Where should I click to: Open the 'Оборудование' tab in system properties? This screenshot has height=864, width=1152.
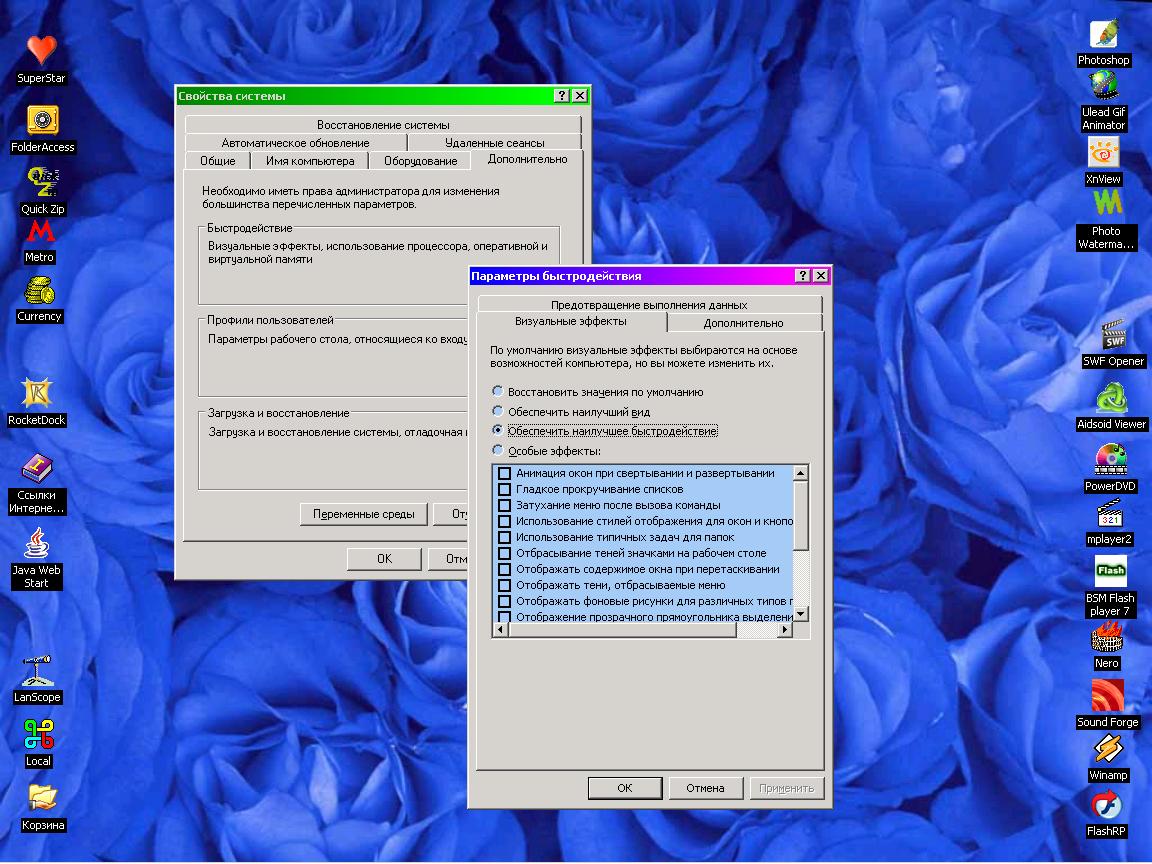tap(420, 161)
